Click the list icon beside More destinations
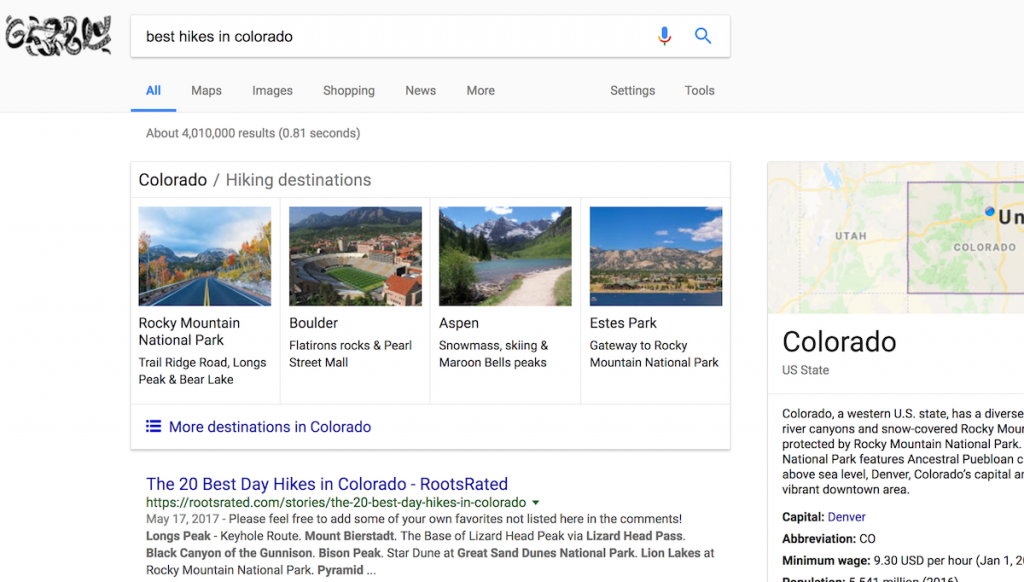Viewport: 1024px width, 582px height. [x=153, y=427]
